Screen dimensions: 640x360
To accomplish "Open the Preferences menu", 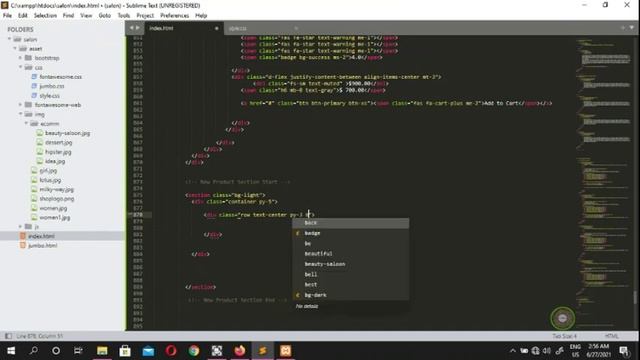I will coord(174,16).
